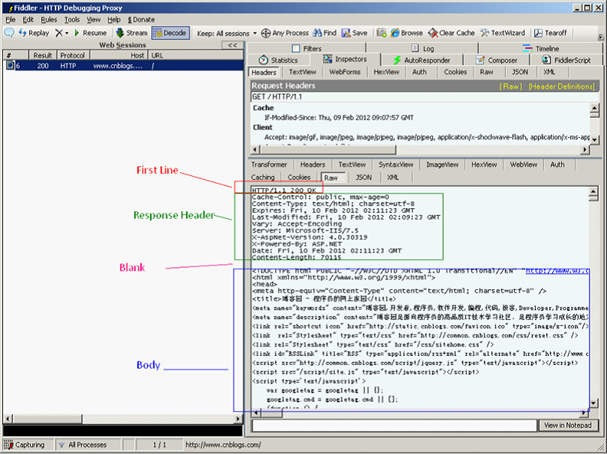Screen dimensions: 607x454
Task: Toggle the Stream mode button
Action: 132,33
